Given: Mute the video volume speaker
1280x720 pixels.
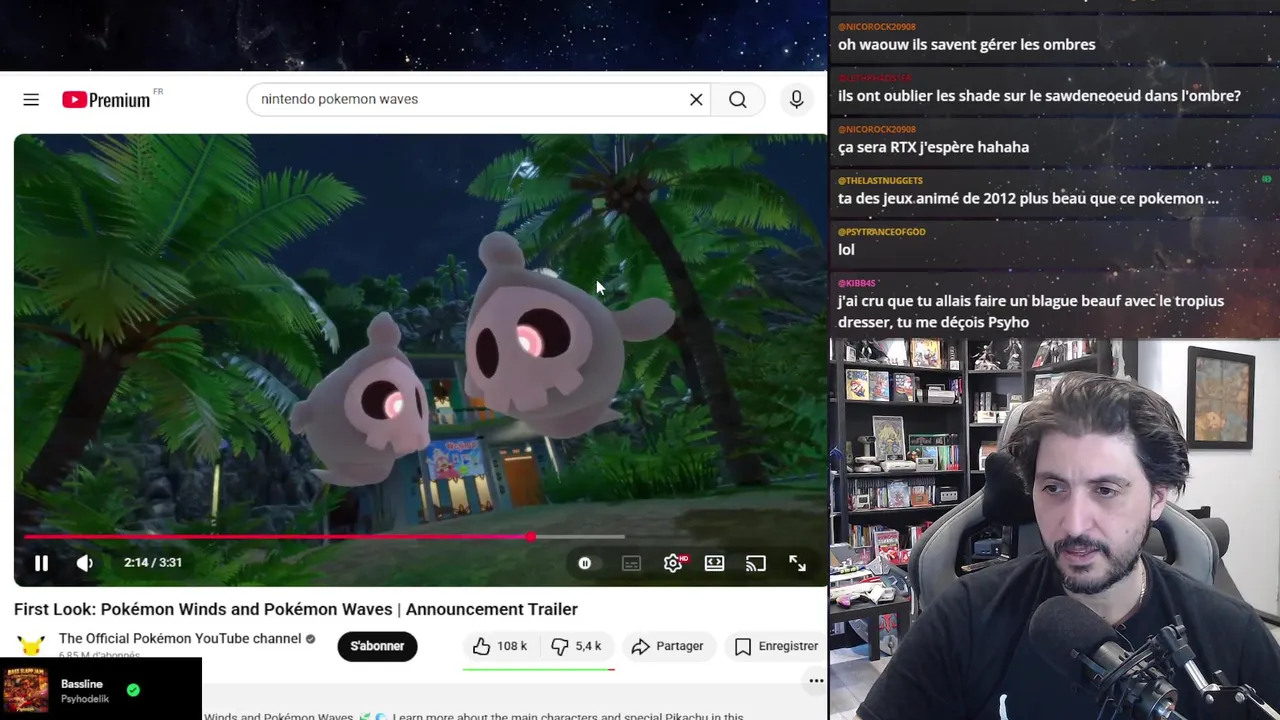Looking at the screenshot, I should point(85,563).
